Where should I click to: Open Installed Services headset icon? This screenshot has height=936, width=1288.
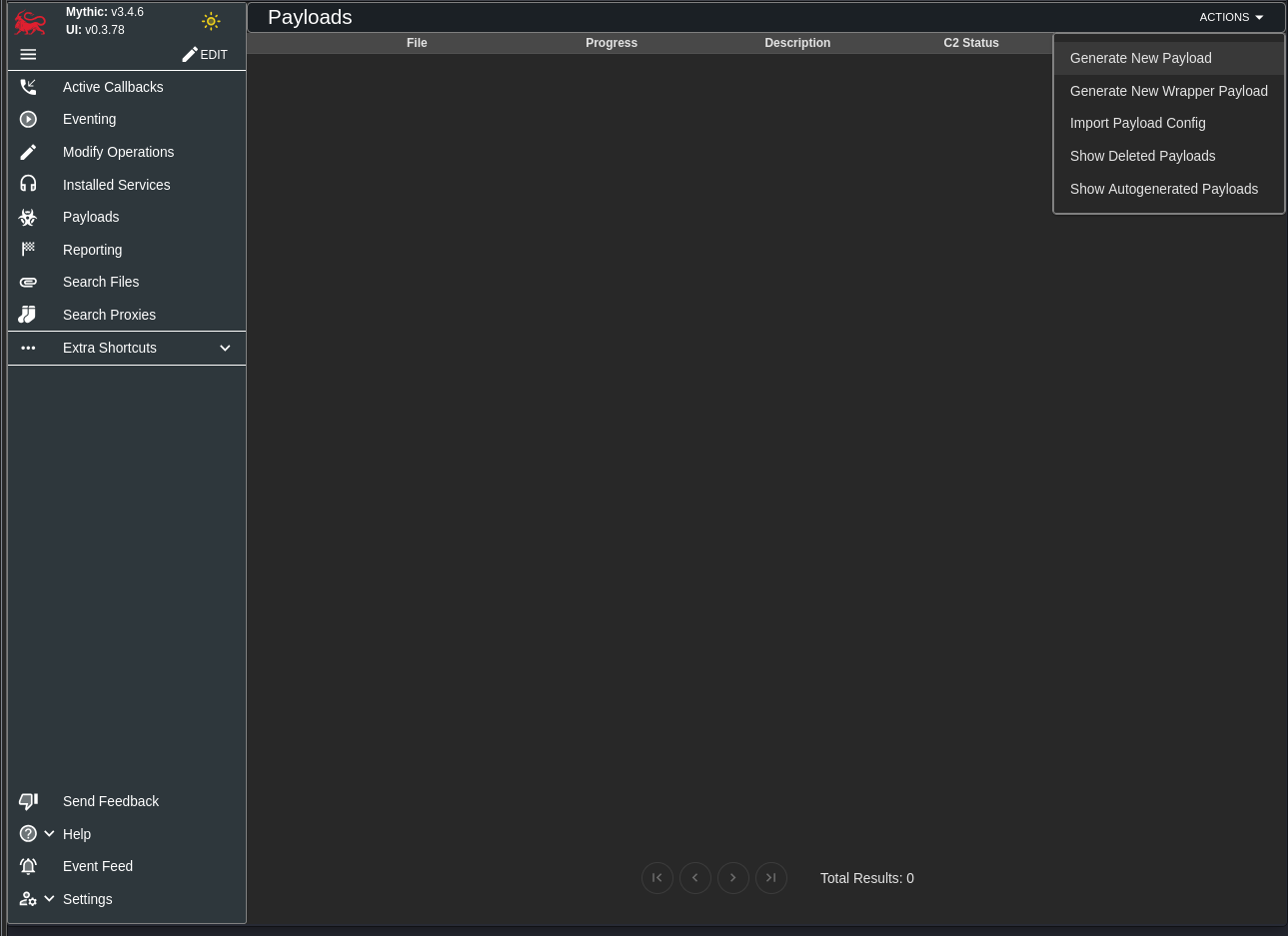point(28,185)
